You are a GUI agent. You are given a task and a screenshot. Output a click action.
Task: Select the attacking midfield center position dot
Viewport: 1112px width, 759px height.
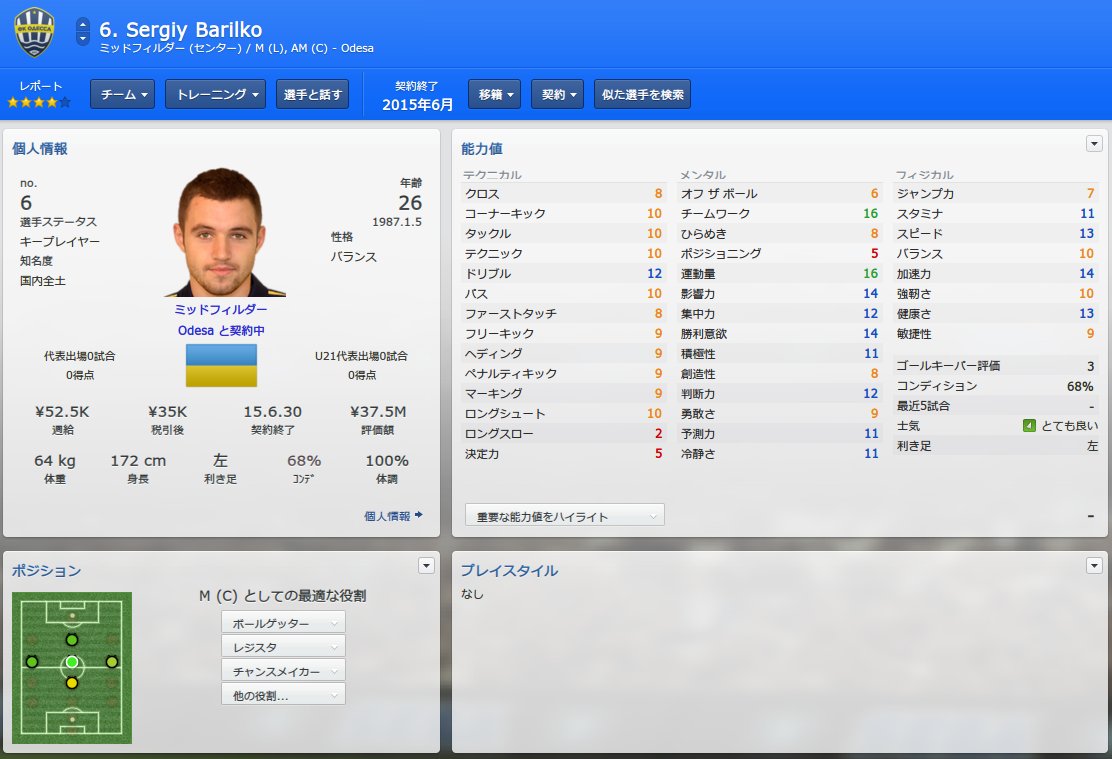click(x=72, y=640)
